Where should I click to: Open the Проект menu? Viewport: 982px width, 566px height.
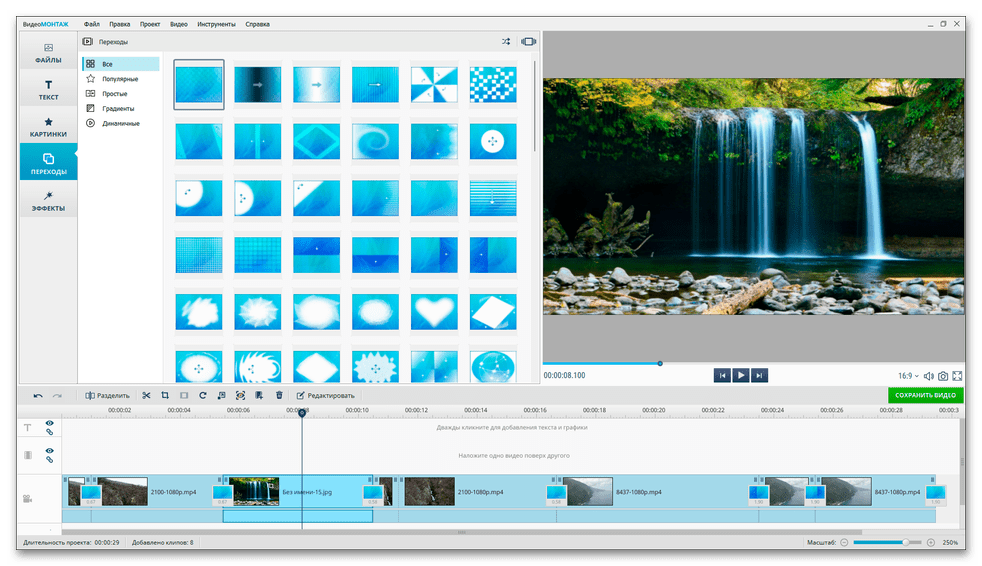tap(149, 22)
